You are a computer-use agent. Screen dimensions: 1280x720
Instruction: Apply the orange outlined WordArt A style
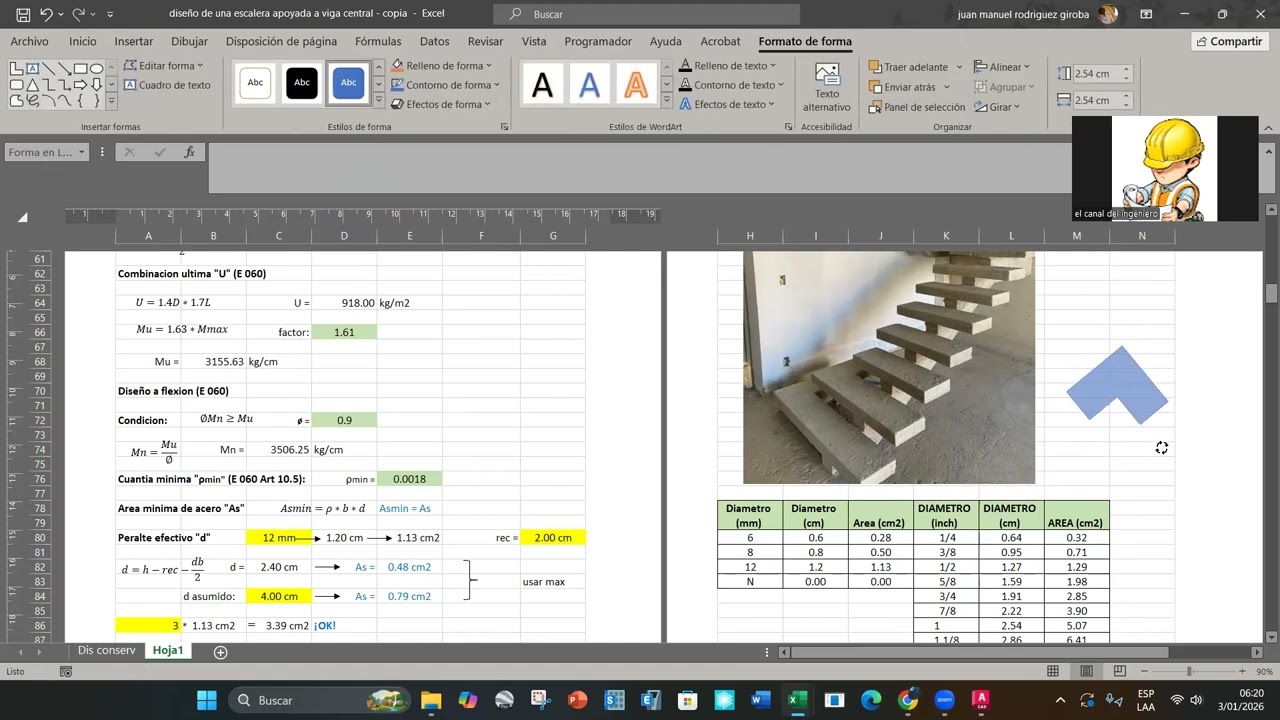(636, 85)
